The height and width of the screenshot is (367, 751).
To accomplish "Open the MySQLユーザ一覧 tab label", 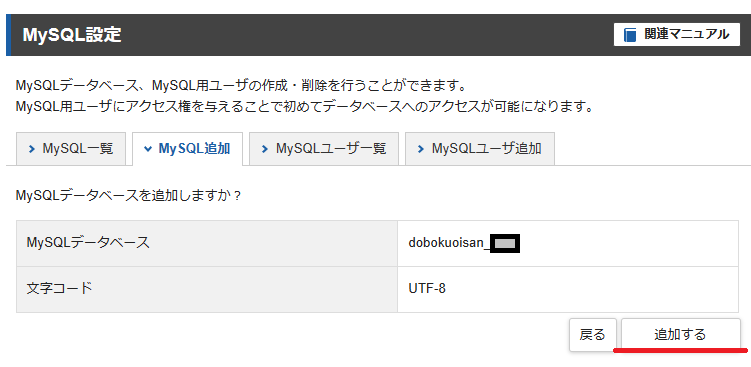I will click(331, 149).
